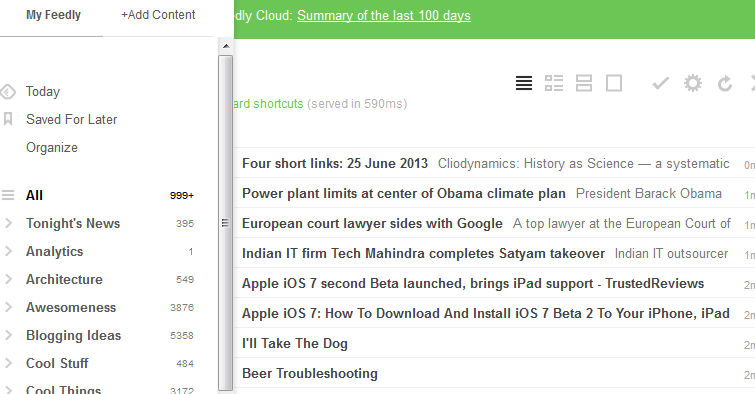The image size is (755, 394).
Task: Open article Tech Mahindra completes Satyam takeover
Action: (x=423, y=253)
